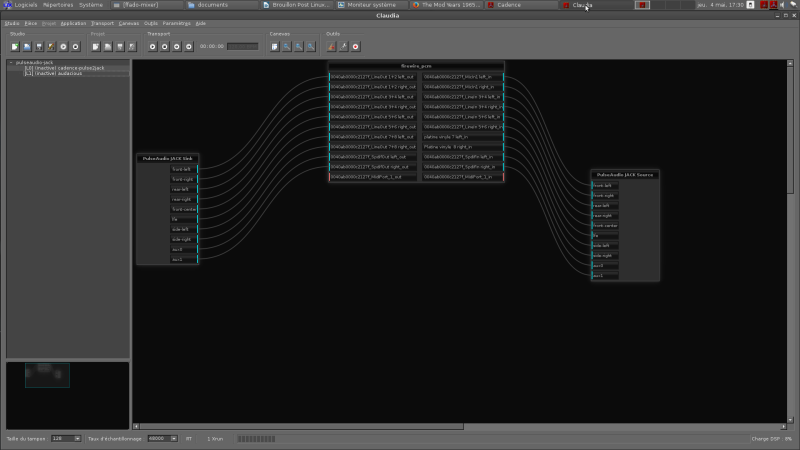Open the Transport menu

(102, 23)
